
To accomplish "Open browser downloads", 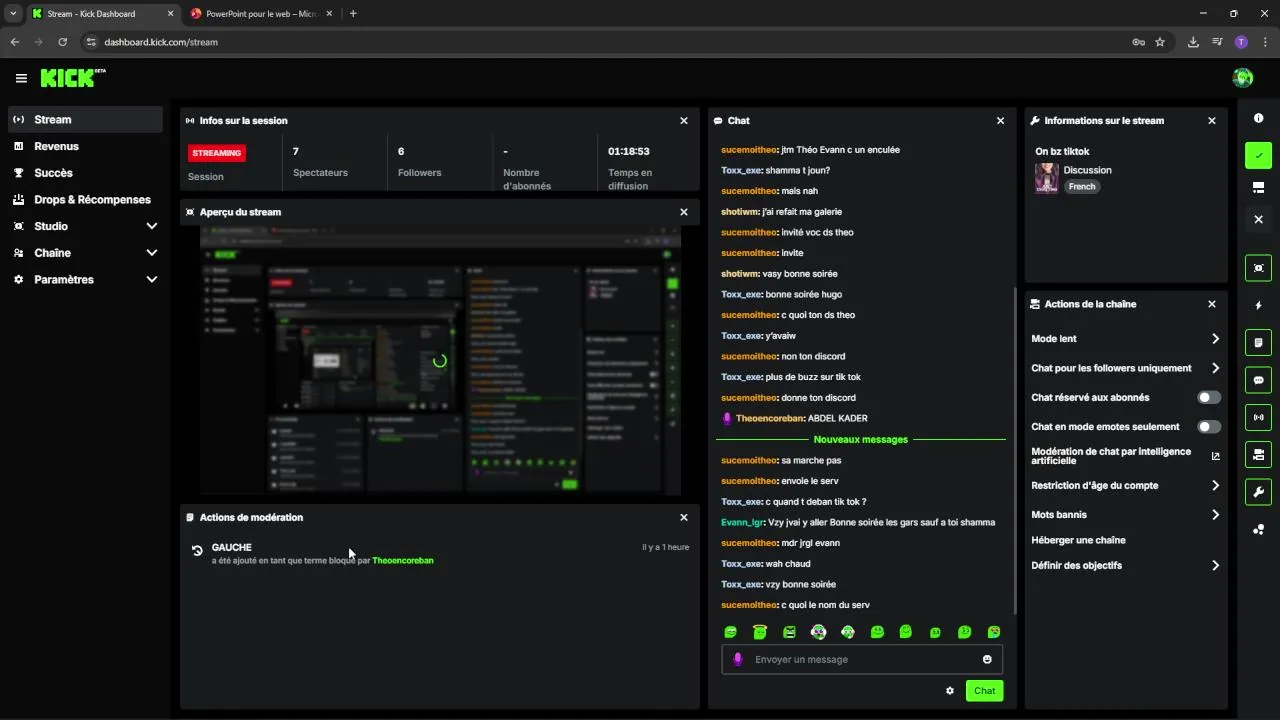I will pos(1193,42).
